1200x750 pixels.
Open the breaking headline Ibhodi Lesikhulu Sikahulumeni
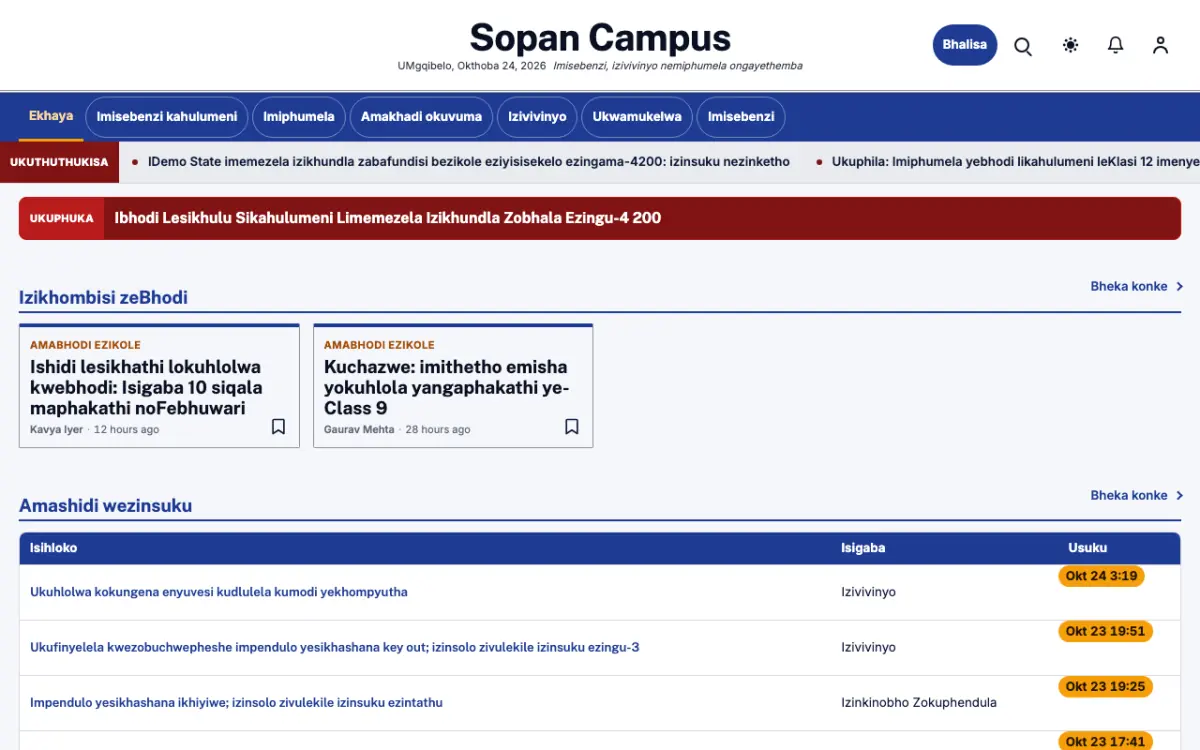point(387,218)
